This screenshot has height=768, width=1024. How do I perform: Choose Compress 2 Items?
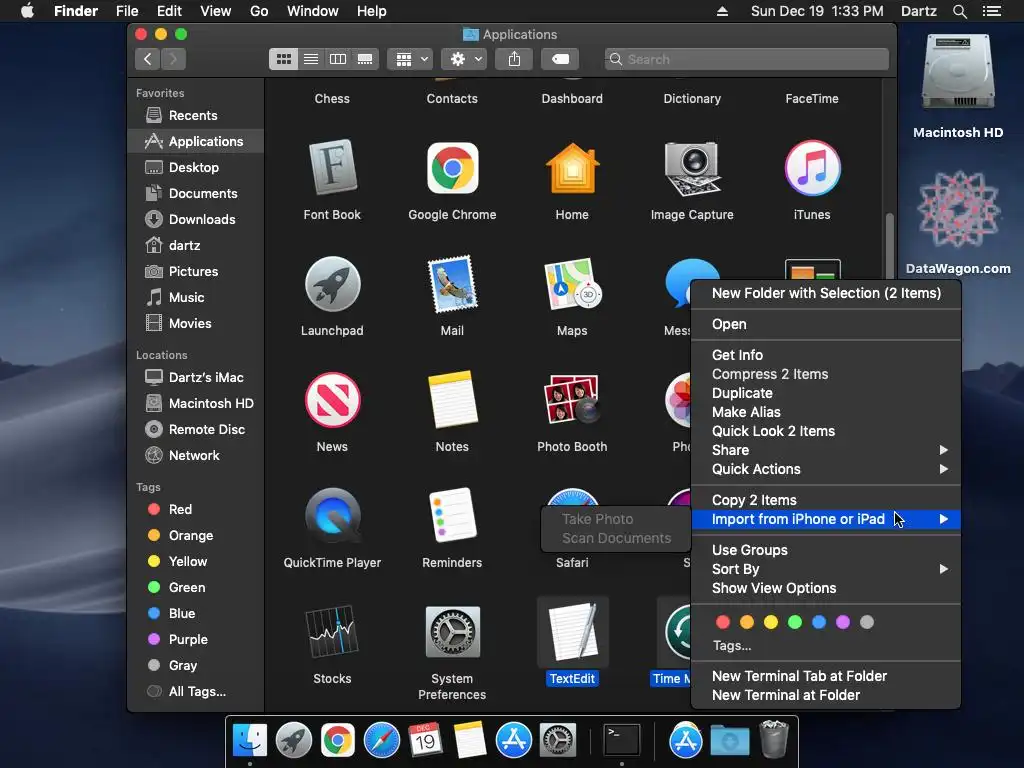826,374
